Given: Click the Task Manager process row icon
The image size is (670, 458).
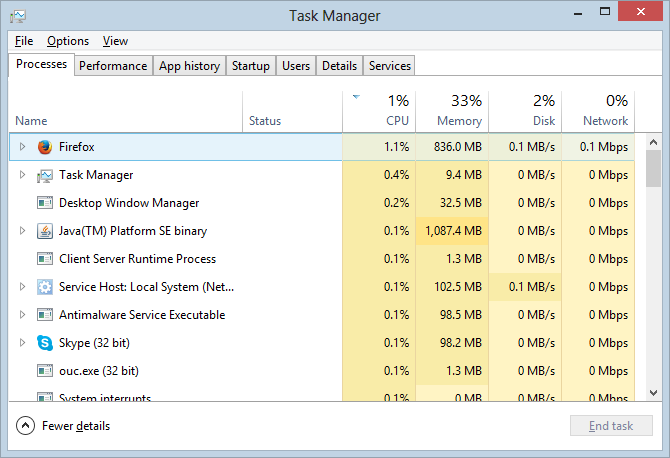Looking at the screenshot, I should 45,175.
